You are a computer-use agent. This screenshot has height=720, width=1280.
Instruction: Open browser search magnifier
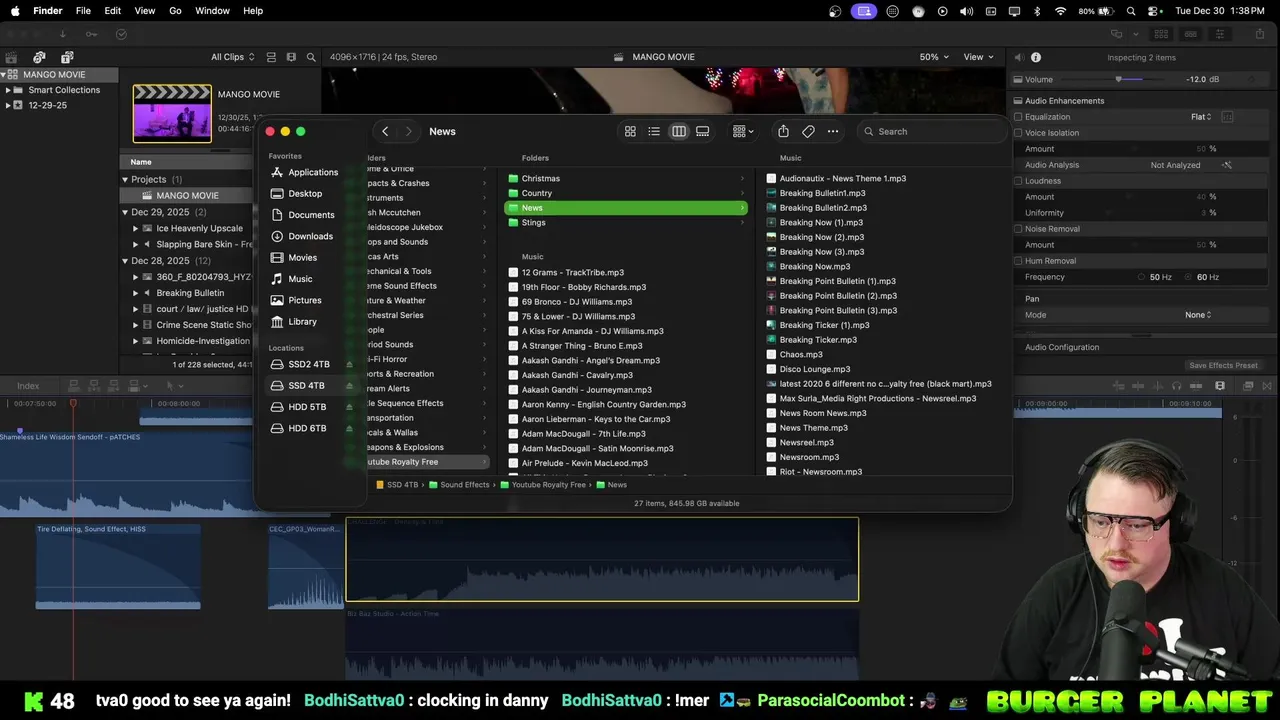click(x=311, y=57)
